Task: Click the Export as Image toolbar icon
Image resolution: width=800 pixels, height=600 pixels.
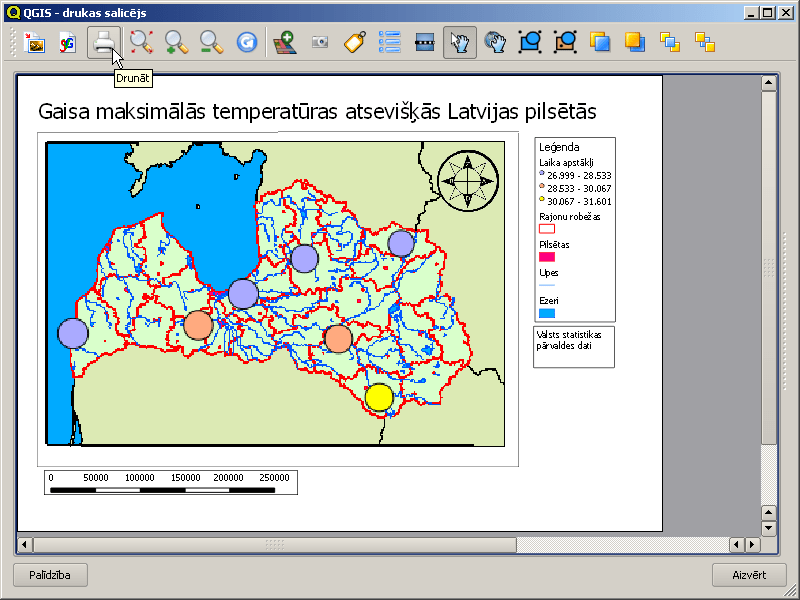Action: (35, 43)
